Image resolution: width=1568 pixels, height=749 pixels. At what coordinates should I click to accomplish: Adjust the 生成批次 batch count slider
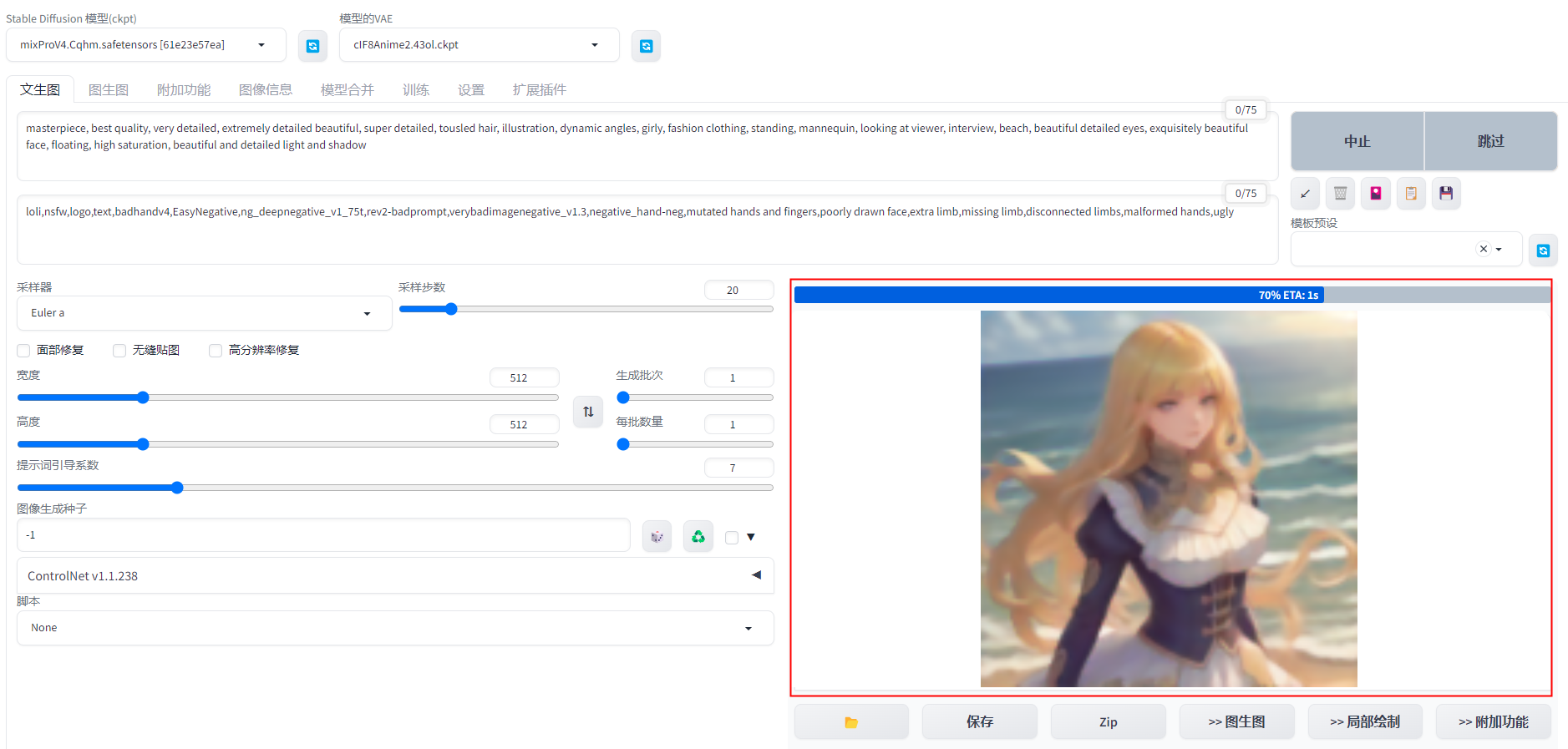coord(695,397)
